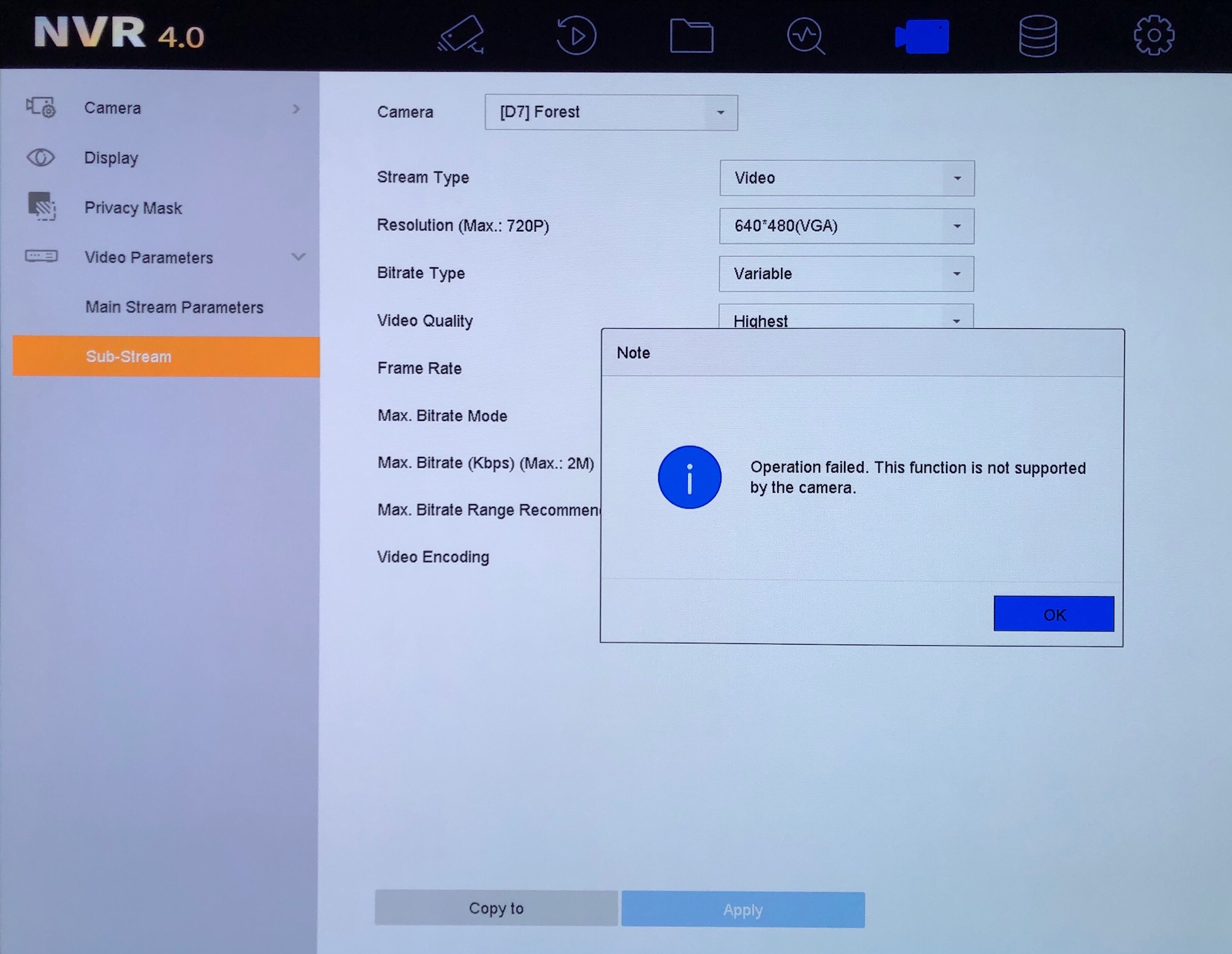This screenshot has width=1232, height=954.
Task: Select the blue Camera management icon
Action: click(921, 36)
